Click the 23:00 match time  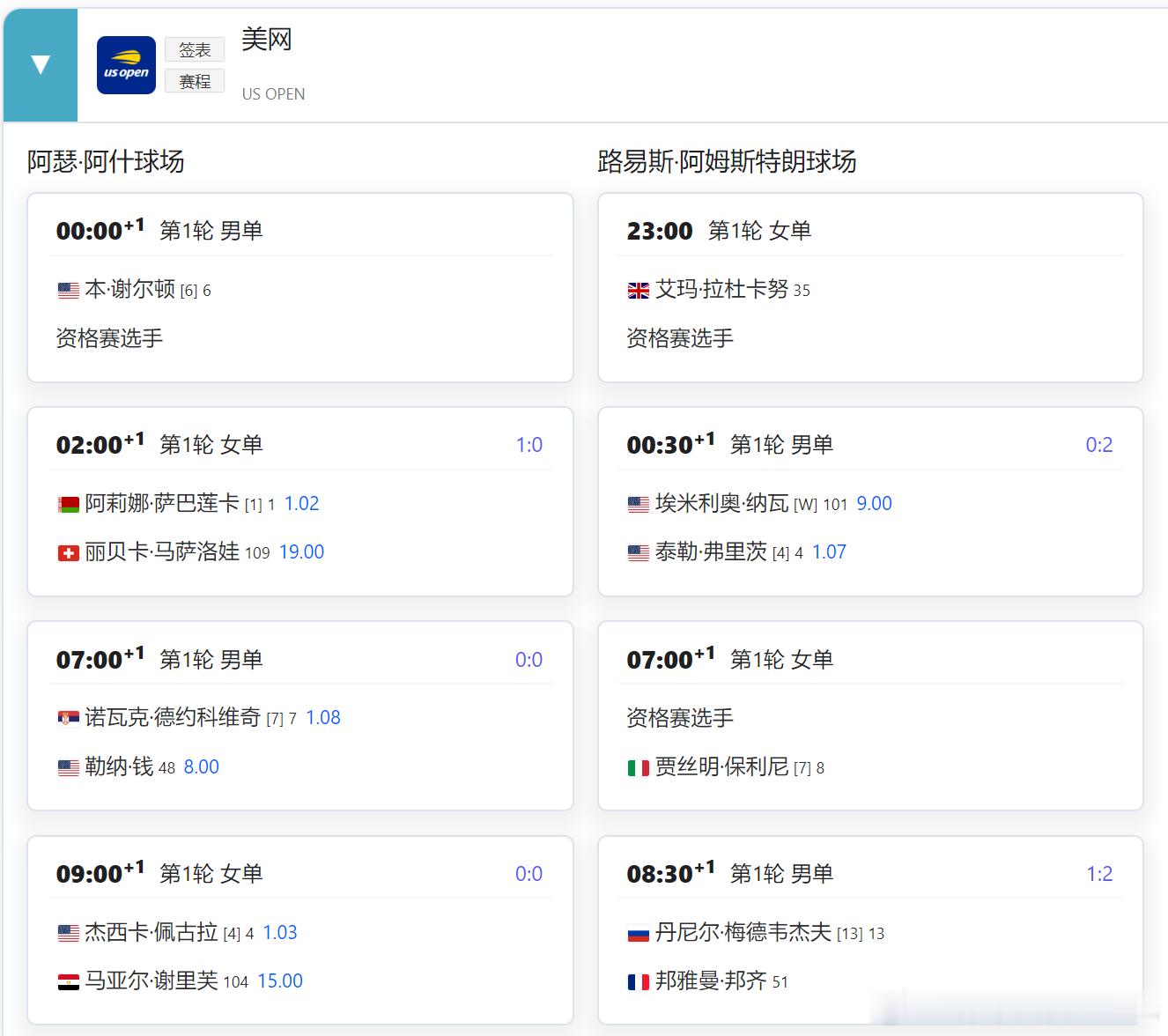pos(660,231)
